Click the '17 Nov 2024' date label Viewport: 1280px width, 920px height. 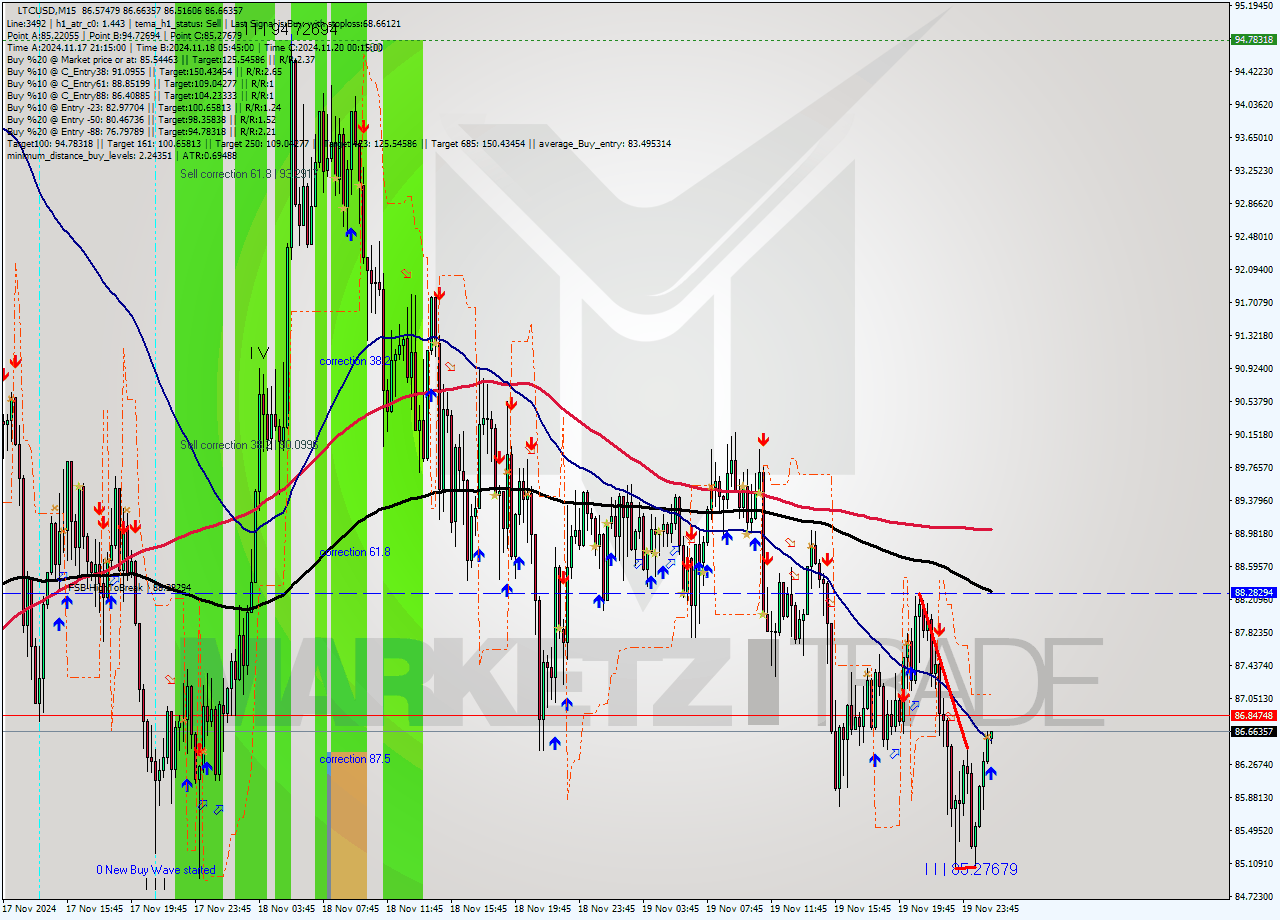[x=30, y=909]
